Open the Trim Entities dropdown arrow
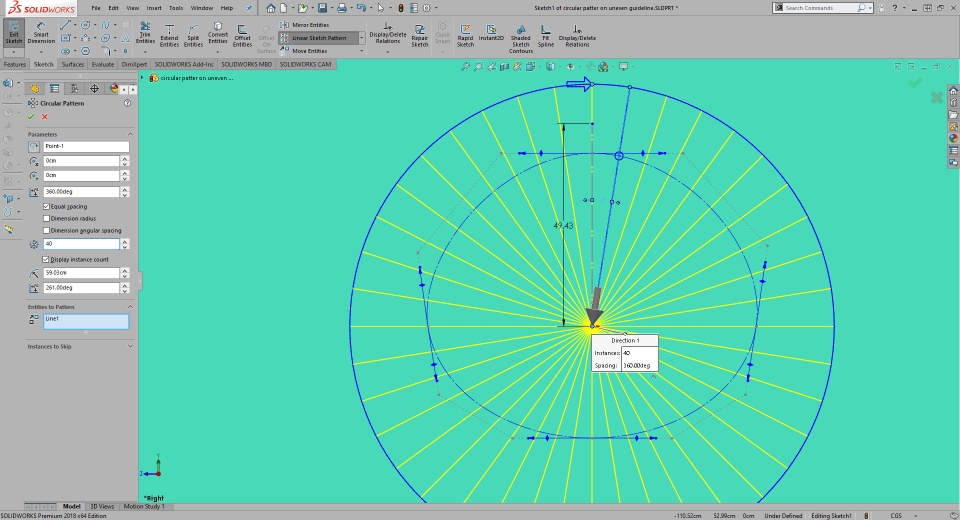This screenshot has height=520, width=960. tap(145, 51)
